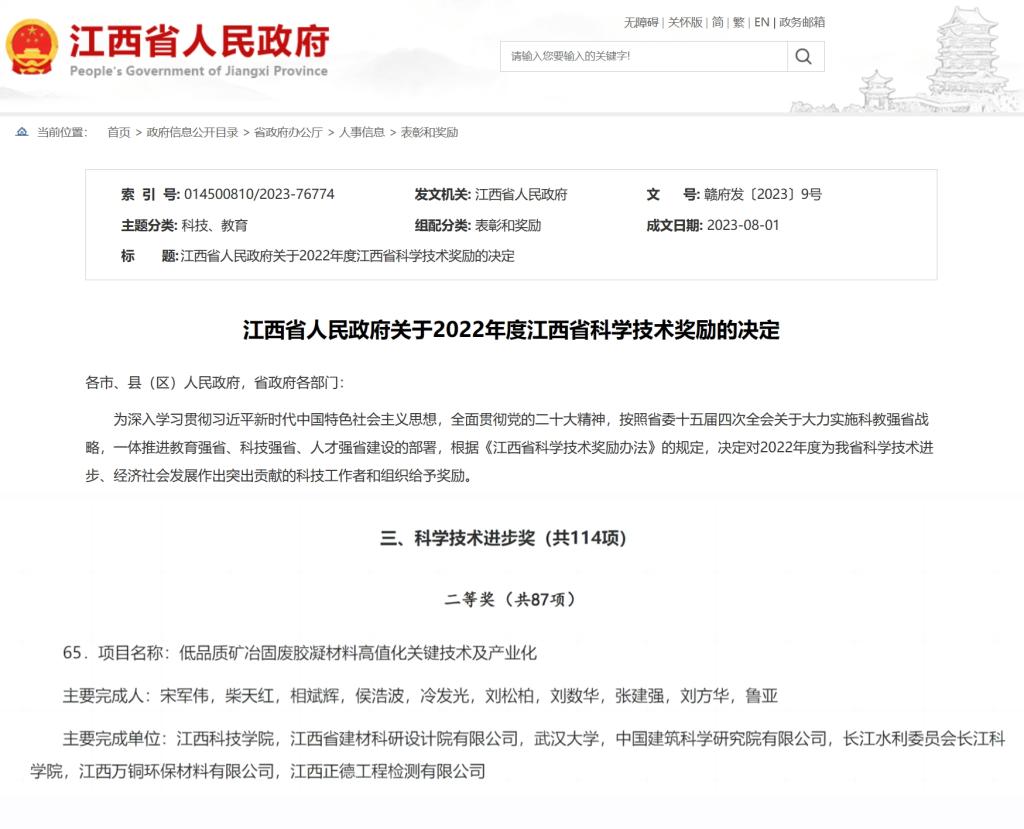The image size is (1024, 829).
Task: Click the bold article title heading
Action: [x=511, y=331]
